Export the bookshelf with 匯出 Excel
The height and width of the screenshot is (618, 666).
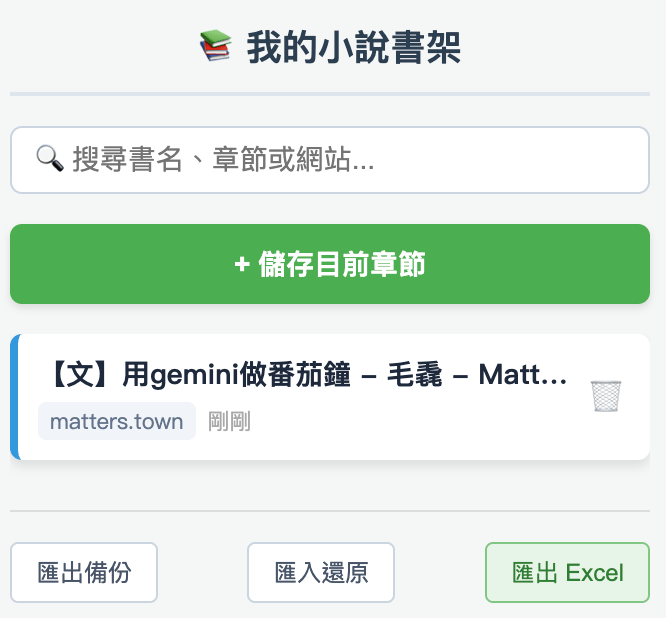567,573
